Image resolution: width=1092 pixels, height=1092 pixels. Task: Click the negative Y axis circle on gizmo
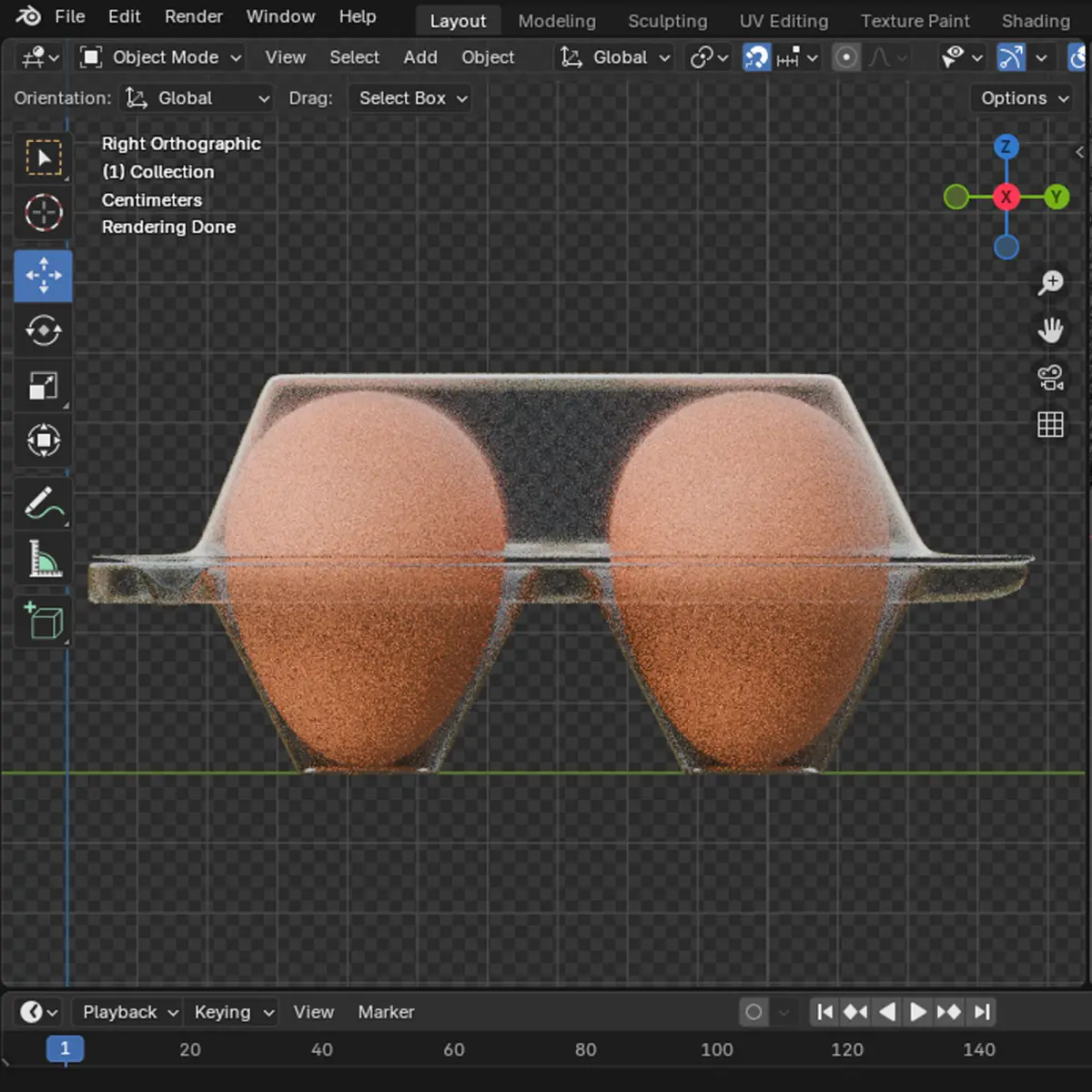[x=956, y=197]
